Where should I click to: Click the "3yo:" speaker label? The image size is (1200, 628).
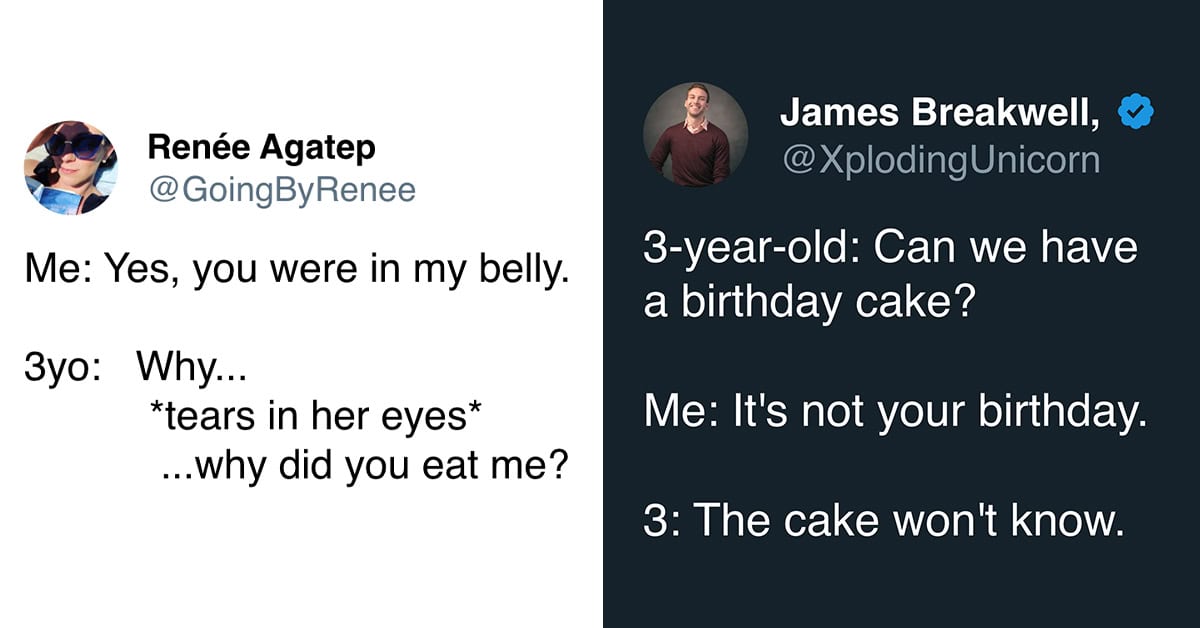coord(62,371)
